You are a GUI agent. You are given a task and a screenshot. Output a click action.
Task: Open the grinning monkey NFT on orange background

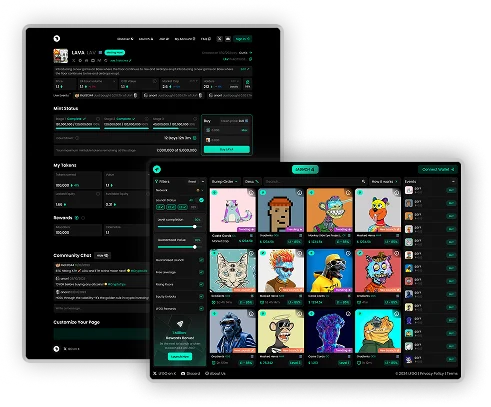coord(329,210)
